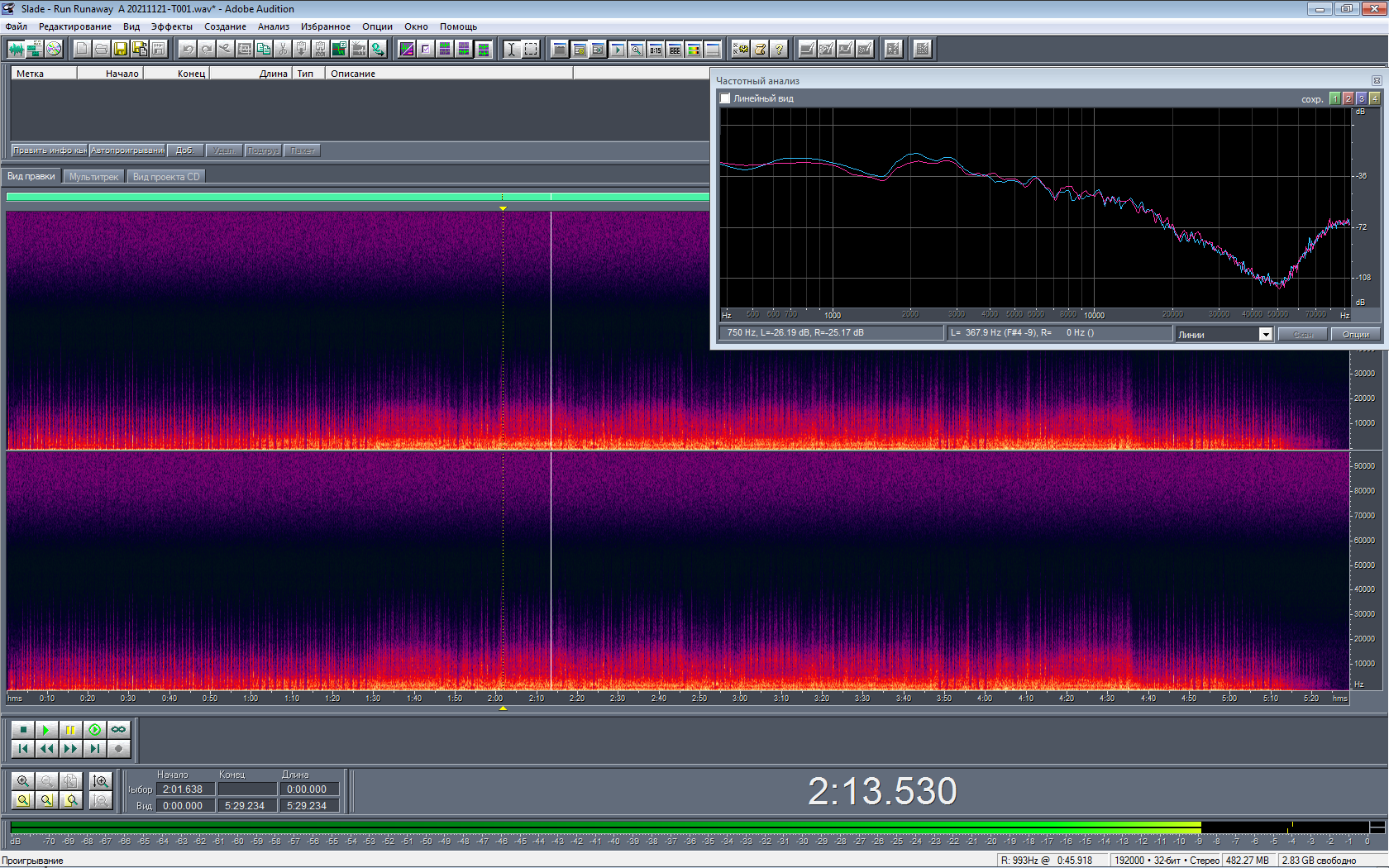Select time selection I-beam tool
This screenshot has height=868, width=1389.
(512, 49)
